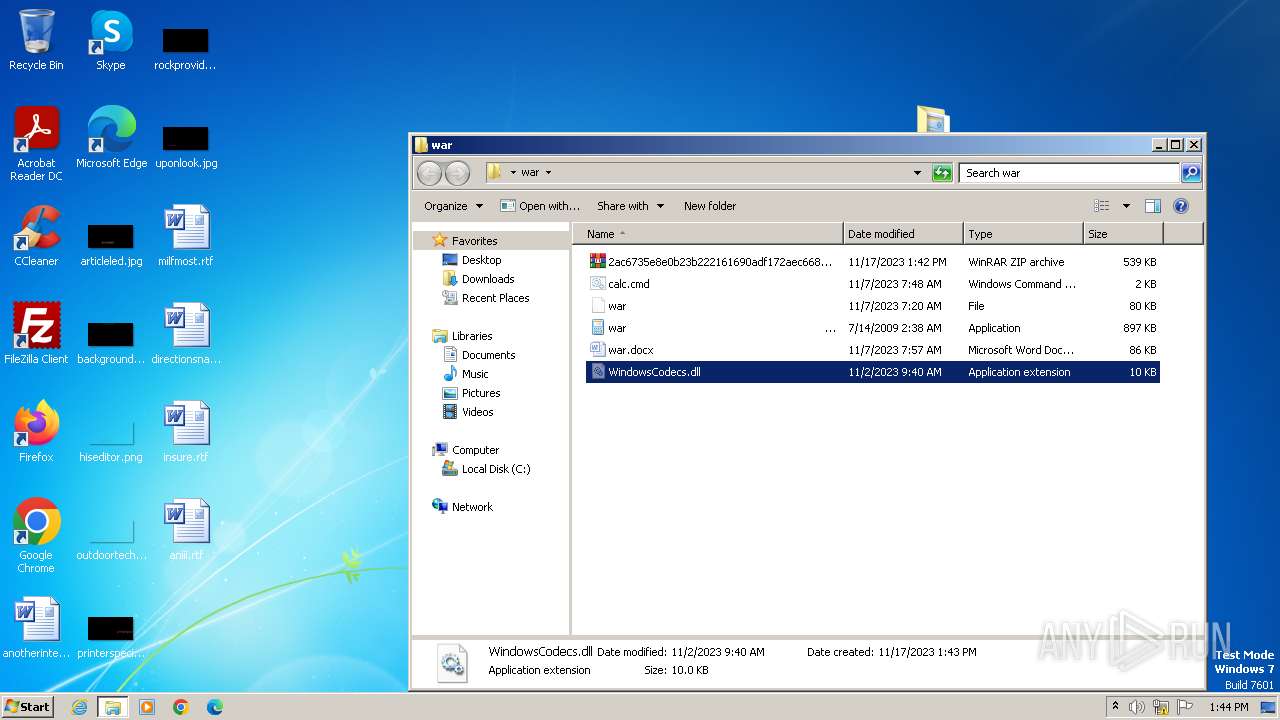
Task: Select calc.cmd file
Action: point(872,284)
